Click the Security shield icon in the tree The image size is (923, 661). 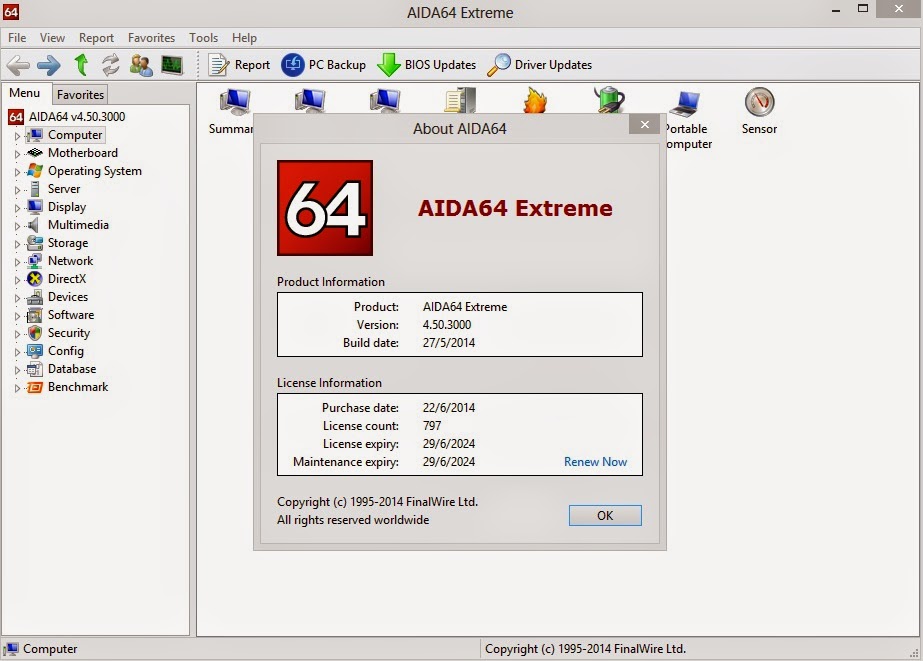(x=35, y=333)
